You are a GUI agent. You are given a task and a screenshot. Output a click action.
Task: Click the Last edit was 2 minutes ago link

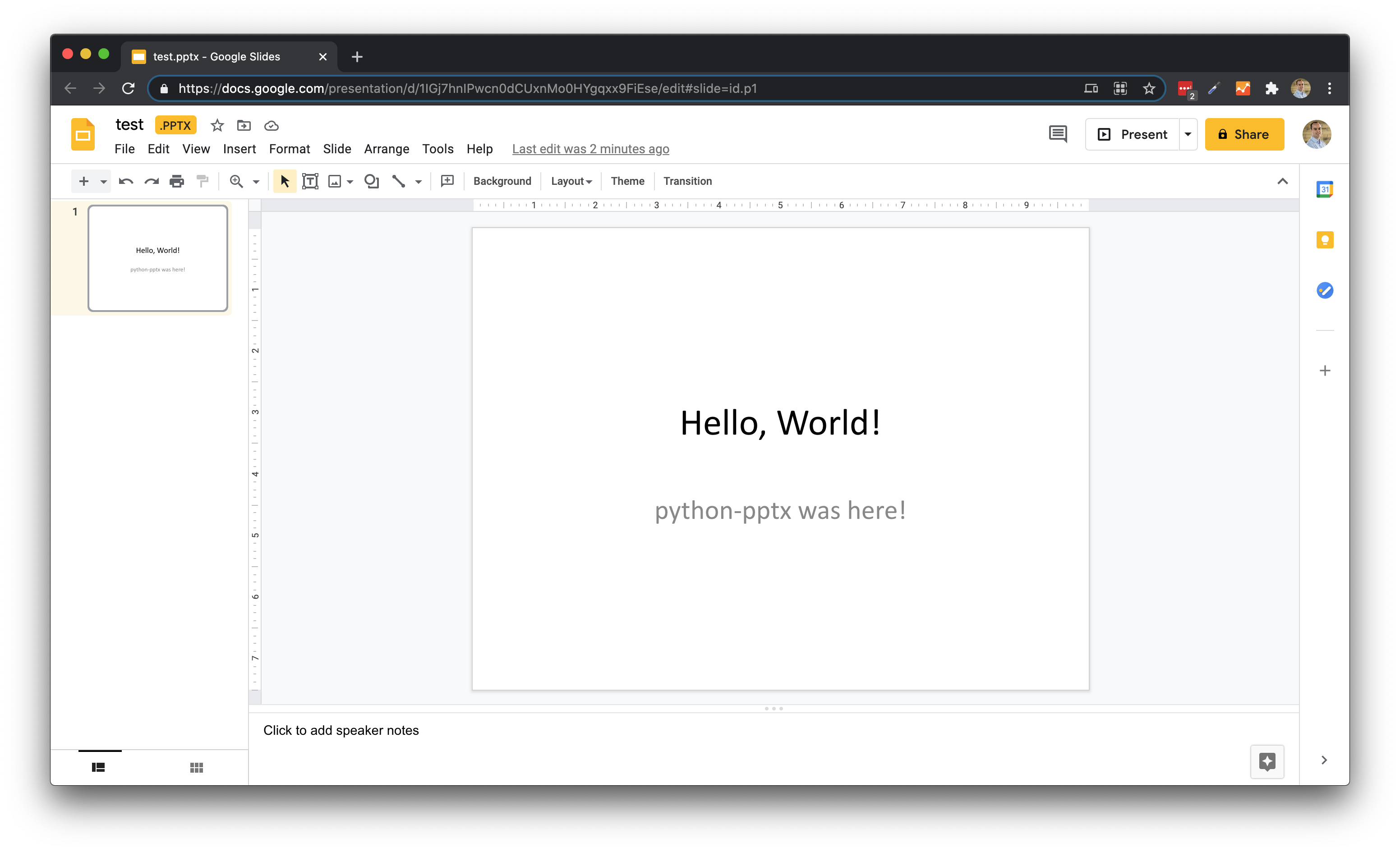point(590,149)
